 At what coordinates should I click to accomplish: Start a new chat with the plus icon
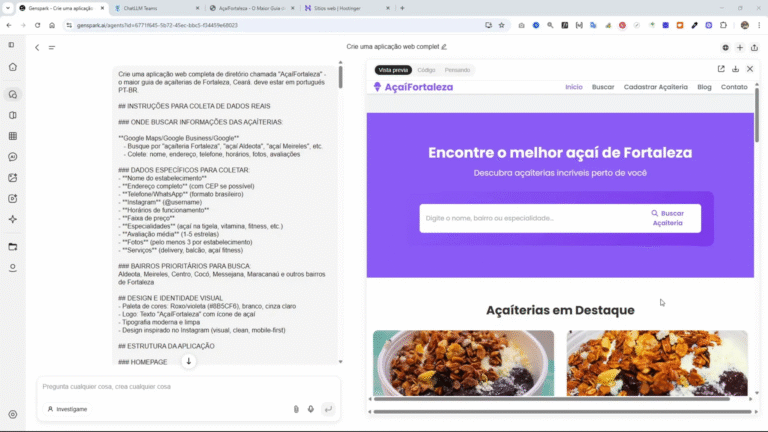click(740, 48)
